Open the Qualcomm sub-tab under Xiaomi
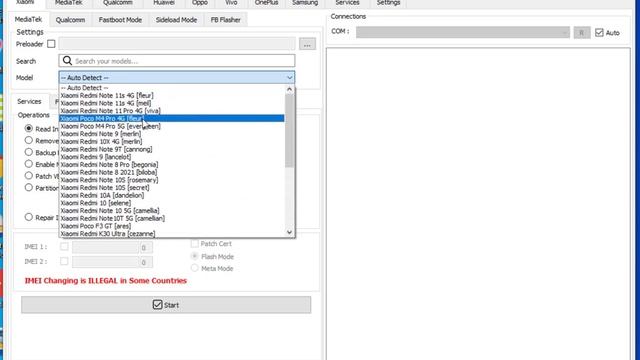The image size is (640, 360). pyautogui.click(x=70, y=20)
